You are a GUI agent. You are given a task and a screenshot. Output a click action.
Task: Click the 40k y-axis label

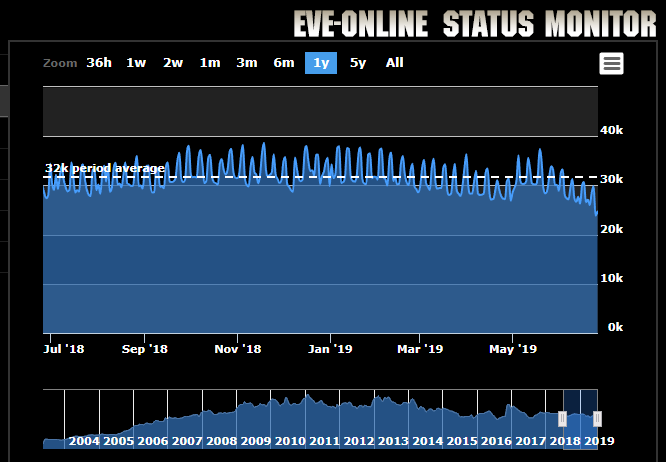click(612, 130)
